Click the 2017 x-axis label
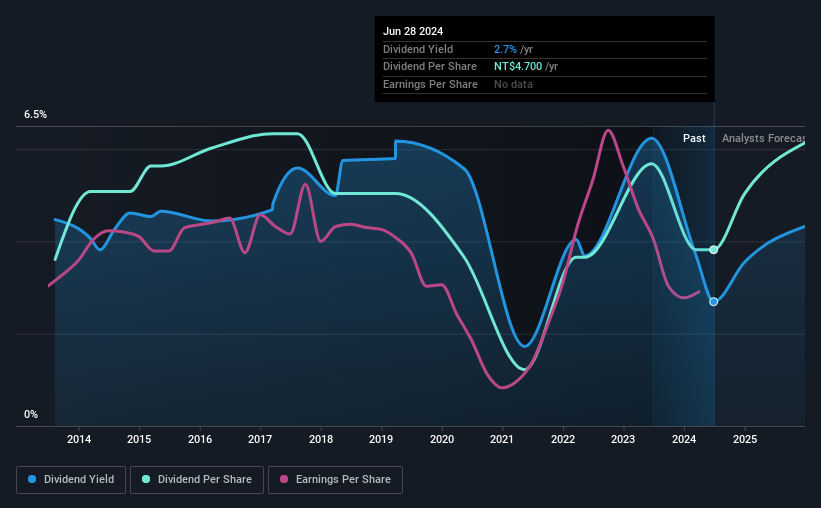821x508 pixels. tap(260, 439)
